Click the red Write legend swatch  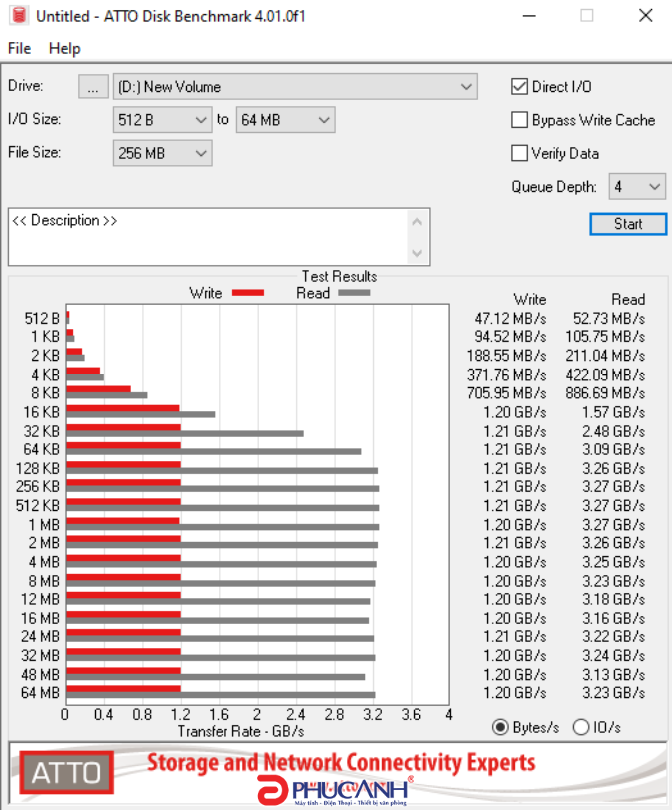[248, 293]
